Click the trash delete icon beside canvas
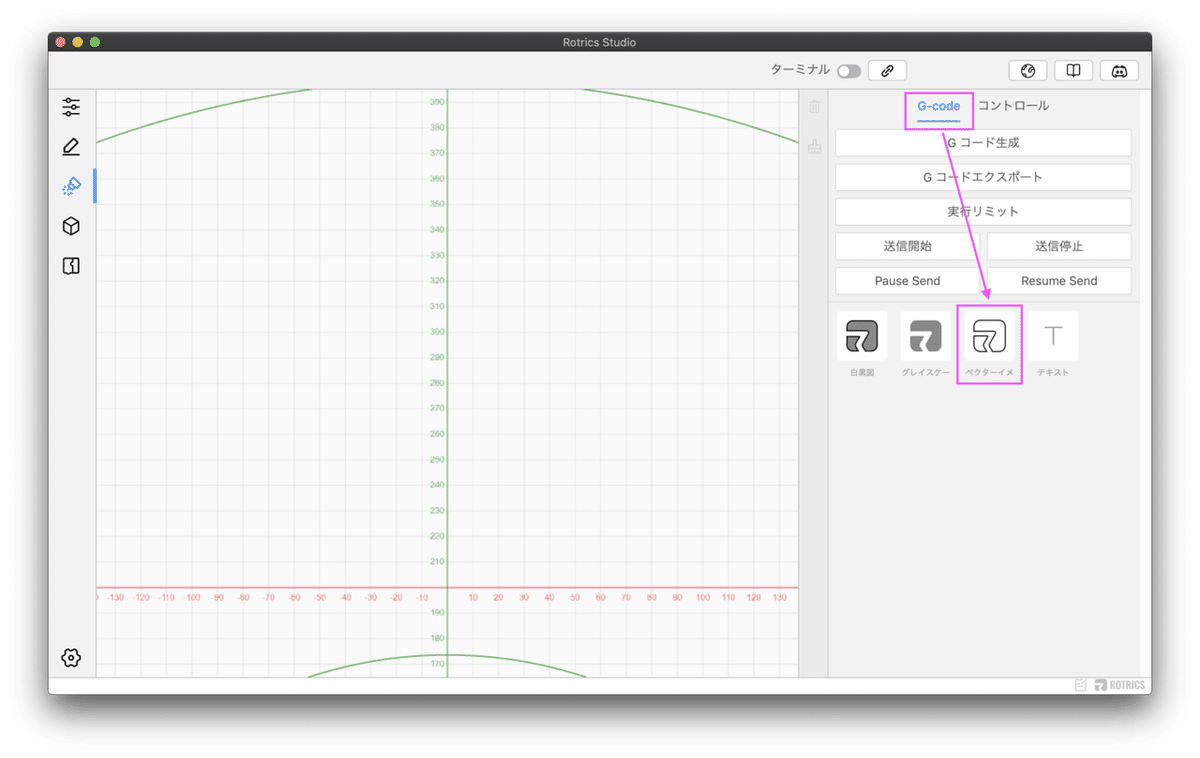 point(814,106)
